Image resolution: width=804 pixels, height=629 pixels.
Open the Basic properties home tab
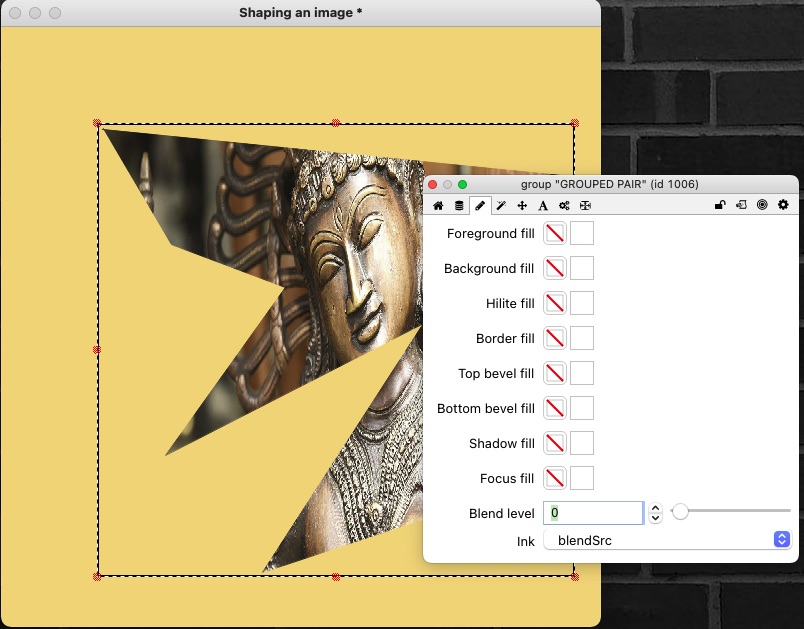(x=438, y=205)
